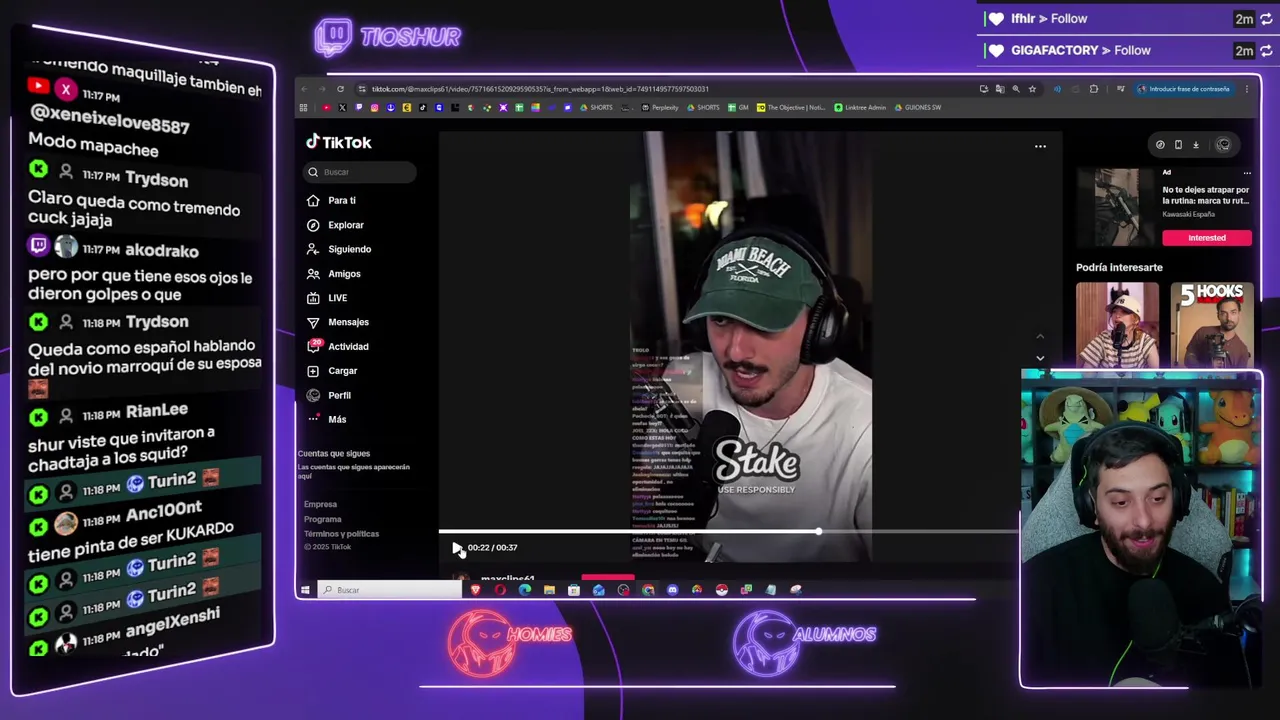Click the TikTok coin icon top right
Image resolution: width=1280 pixels, height=720 pixels.
[x=1160, y=145]
